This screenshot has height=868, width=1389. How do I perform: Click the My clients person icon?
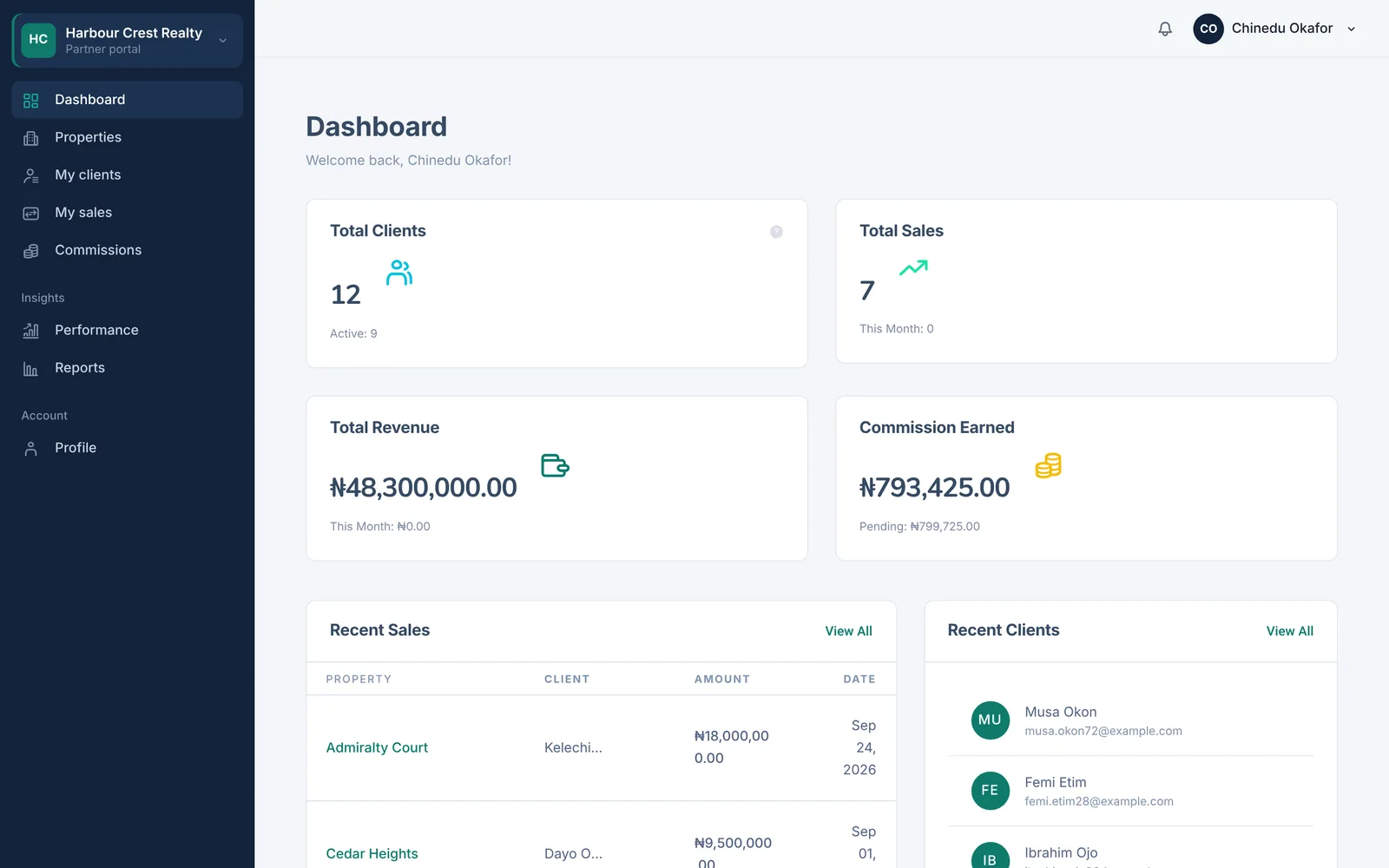coord(31,175)
